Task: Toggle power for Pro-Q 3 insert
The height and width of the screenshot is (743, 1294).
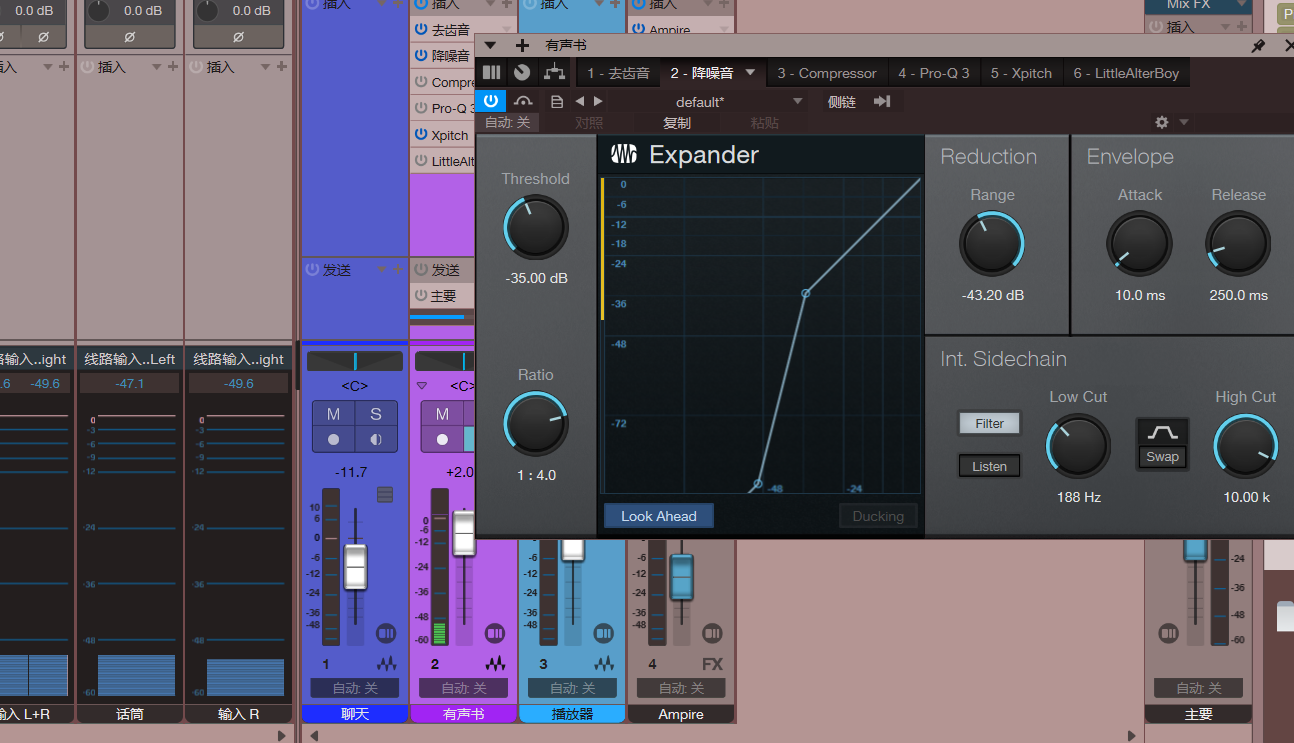Action: (421, 108)
